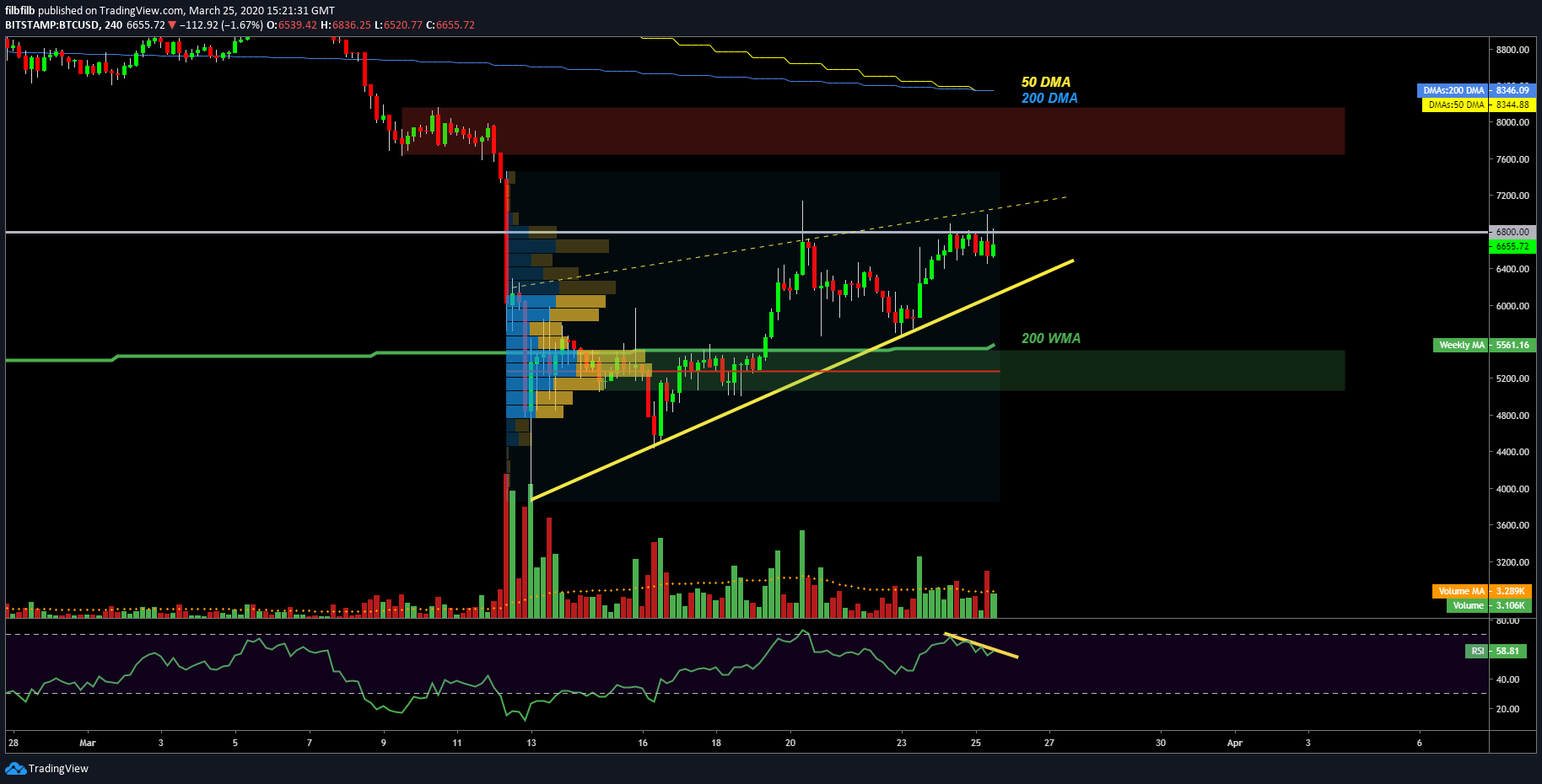Select the BITSTAMP:BTCUSD symbol text
This screenshot has width=1542, height=784.
[x=52, y=25]
